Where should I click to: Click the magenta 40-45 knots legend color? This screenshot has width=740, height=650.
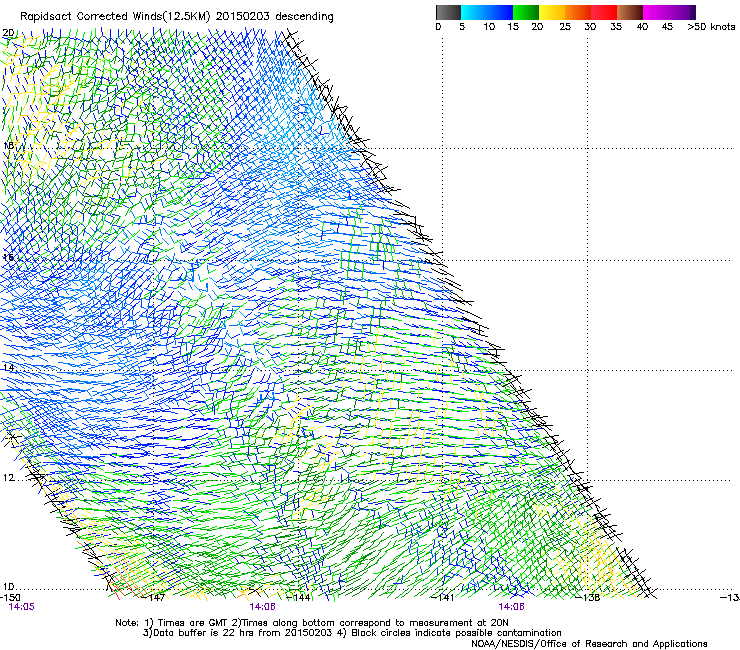click(656, 12)
